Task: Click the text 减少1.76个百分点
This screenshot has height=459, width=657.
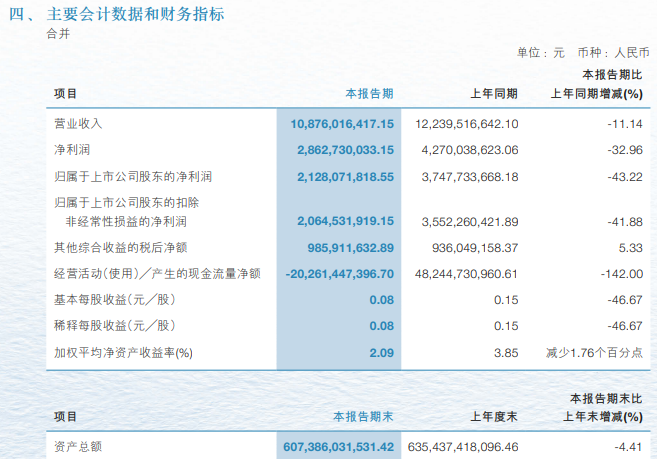Action: pyautogui.click(x=594, y=353)
